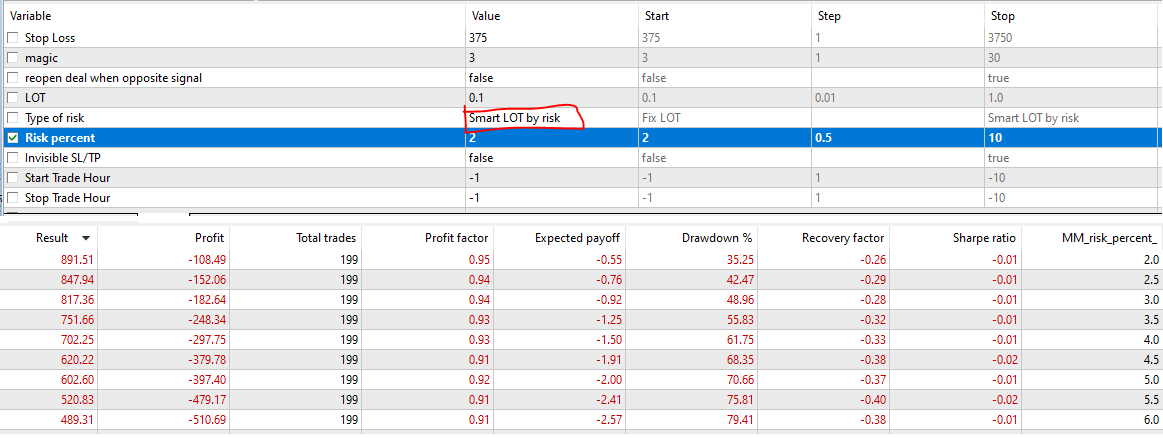This screenshot has height=439, width=1163.
Task: Uncheck the Risk percent checkbox
Action: coord(13,138)
